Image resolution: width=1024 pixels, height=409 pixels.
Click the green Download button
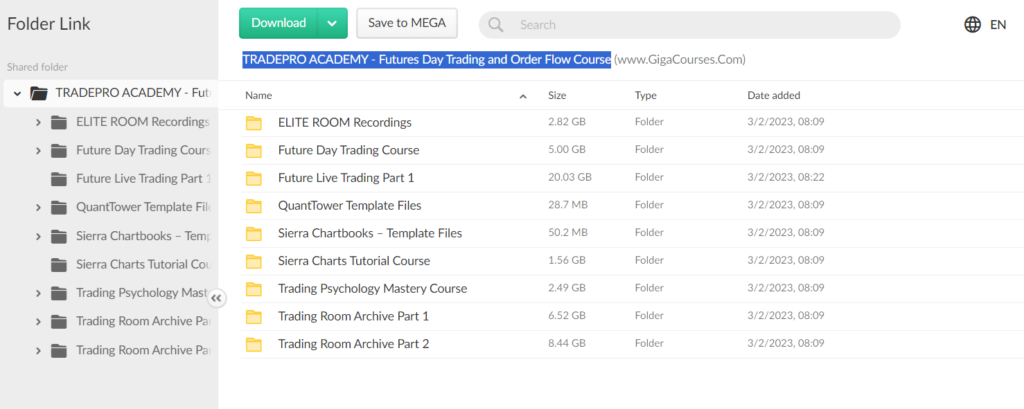[x=279, y=23]
